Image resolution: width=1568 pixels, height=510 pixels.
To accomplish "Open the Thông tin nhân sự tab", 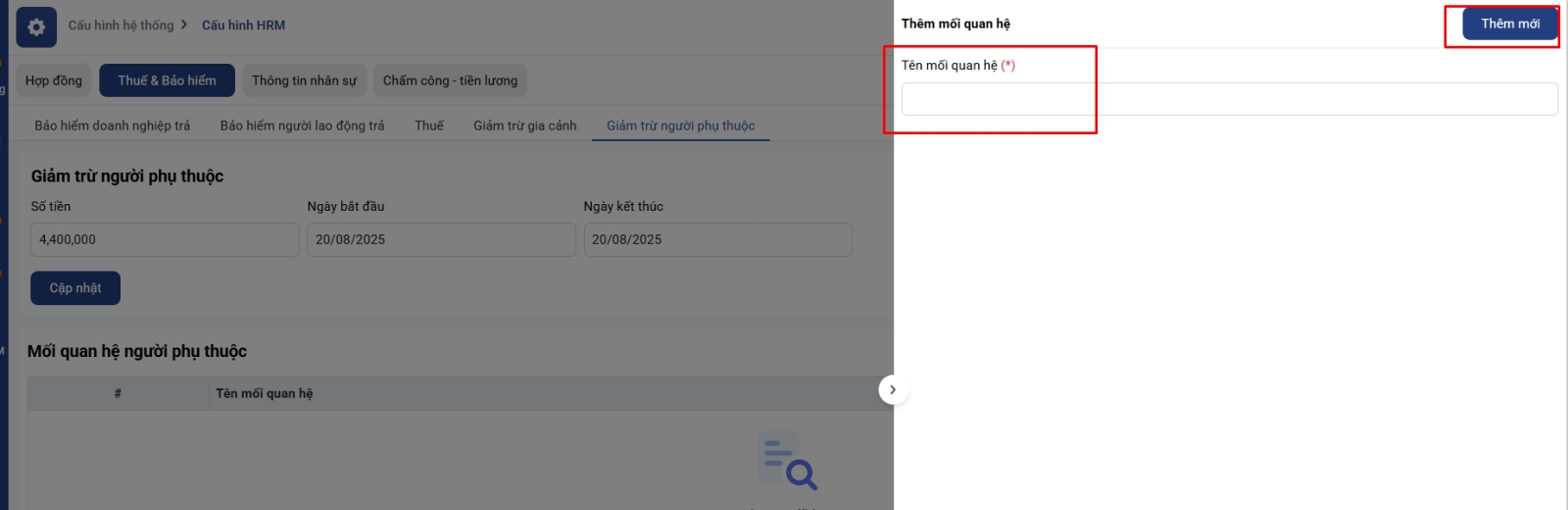I will pos(304,80).
